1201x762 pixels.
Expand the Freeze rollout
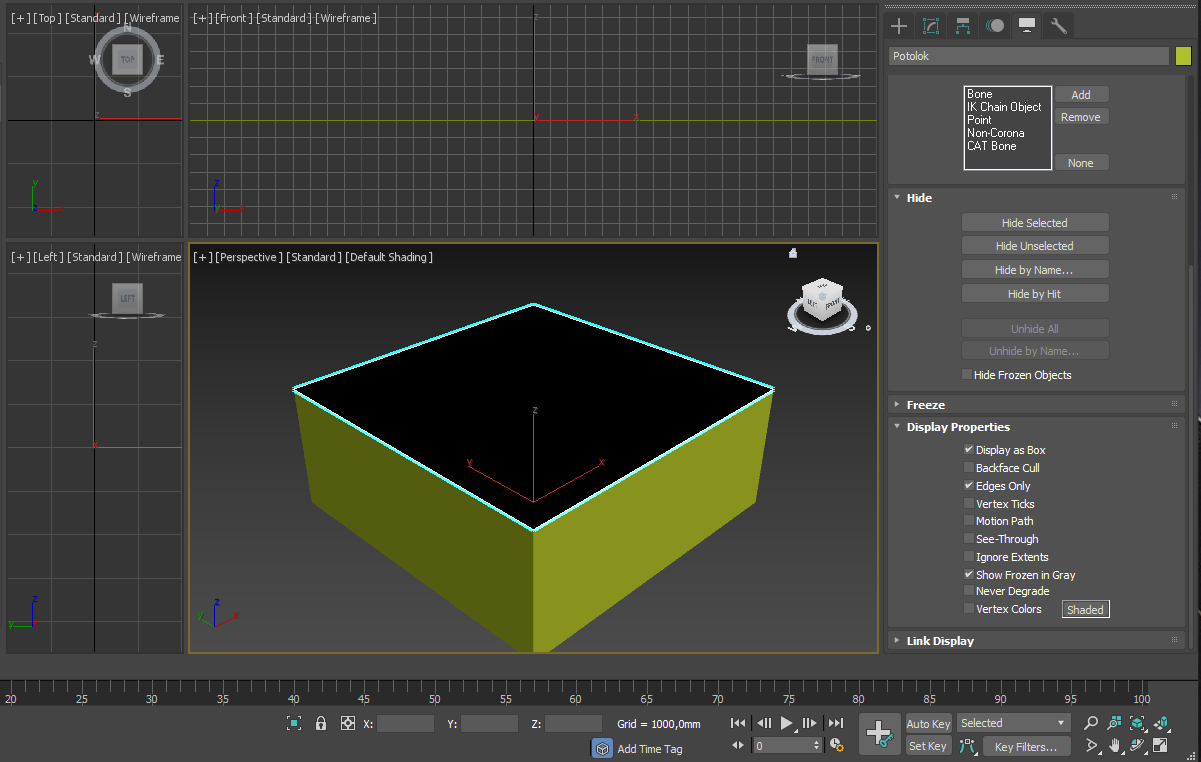(925, 405)
